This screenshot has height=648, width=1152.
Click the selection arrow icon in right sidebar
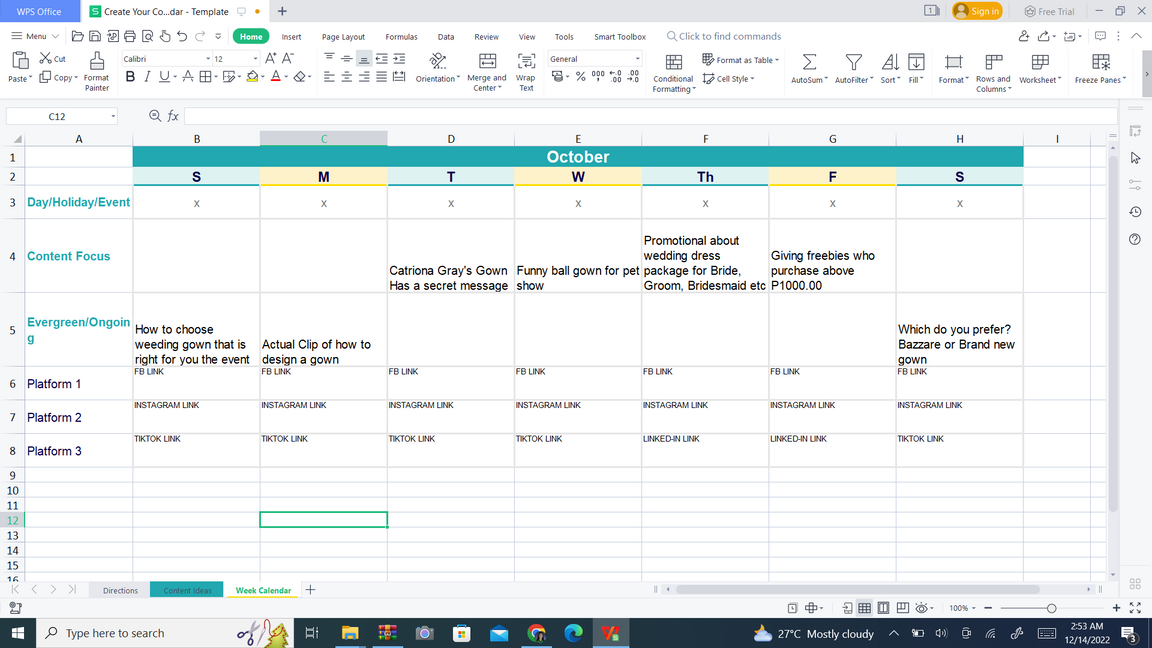coord(1135,158)
